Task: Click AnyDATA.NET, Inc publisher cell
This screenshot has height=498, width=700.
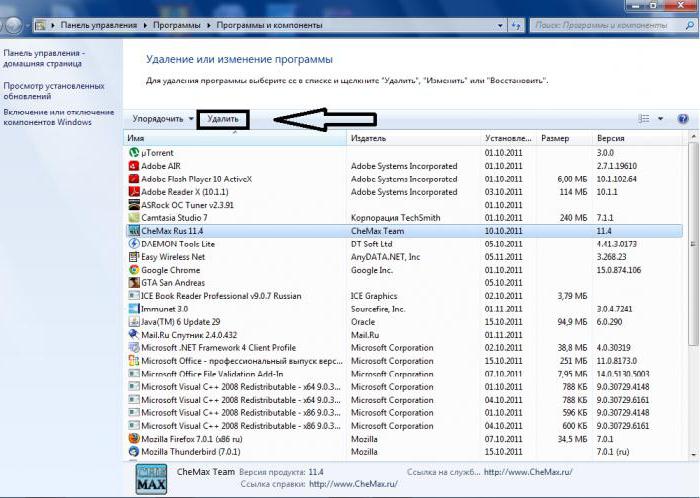Action: (385, 257)
